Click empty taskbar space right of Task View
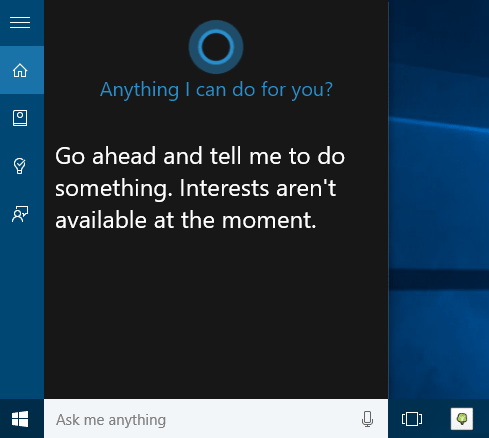 437,419
